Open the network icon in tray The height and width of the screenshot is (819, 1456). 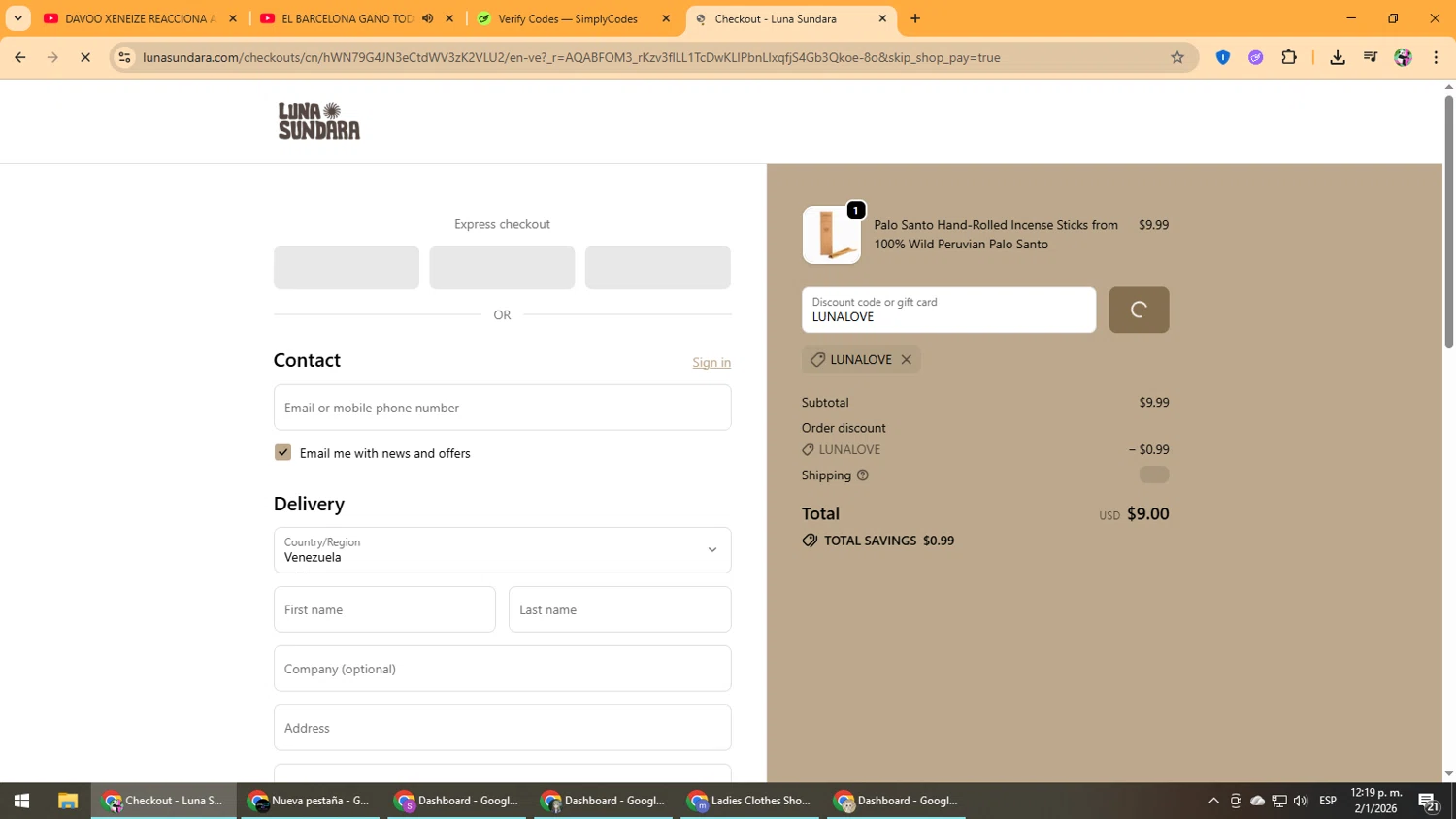1279,801
